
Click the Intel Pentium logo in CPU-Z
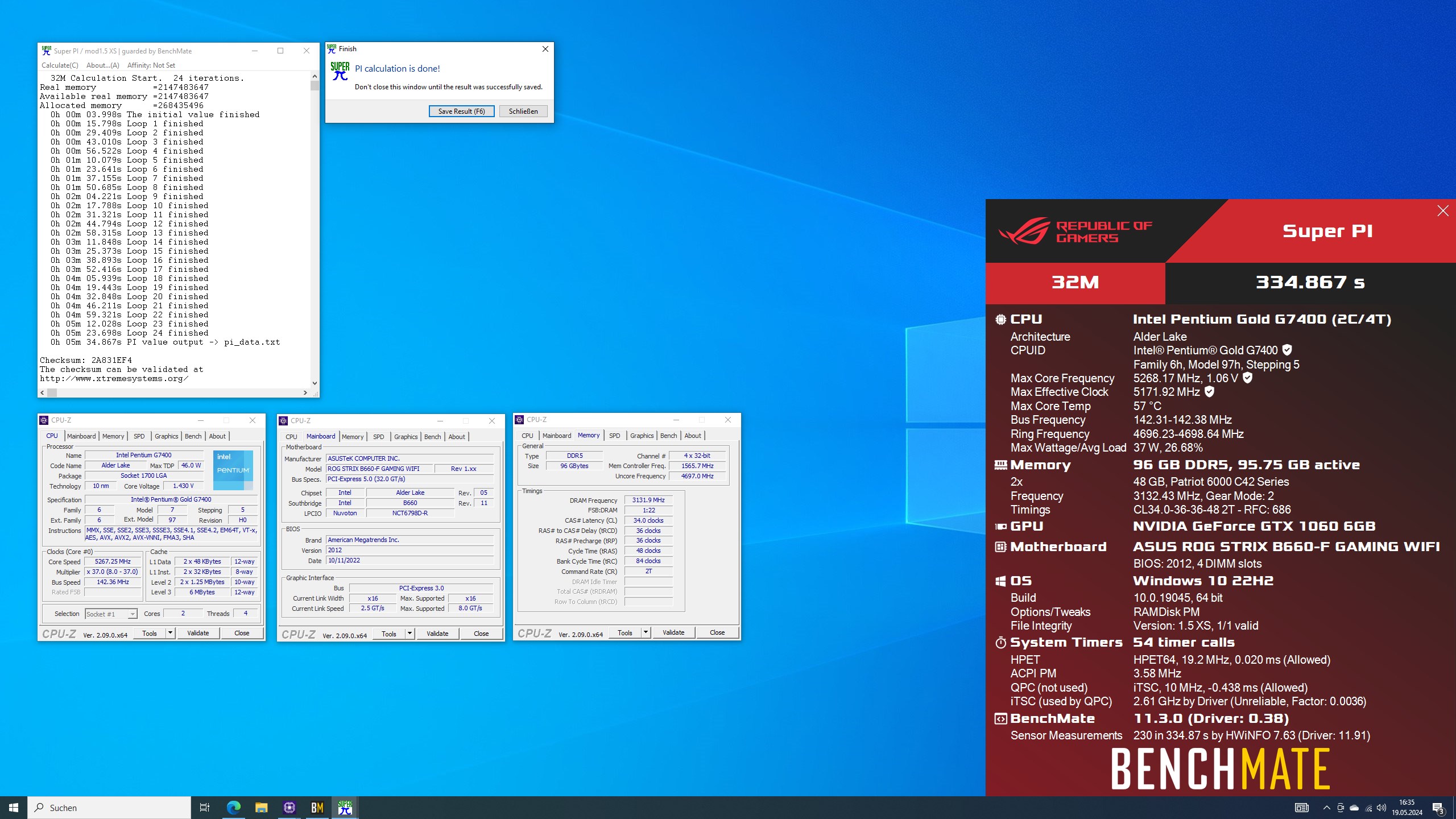point(233,470)
